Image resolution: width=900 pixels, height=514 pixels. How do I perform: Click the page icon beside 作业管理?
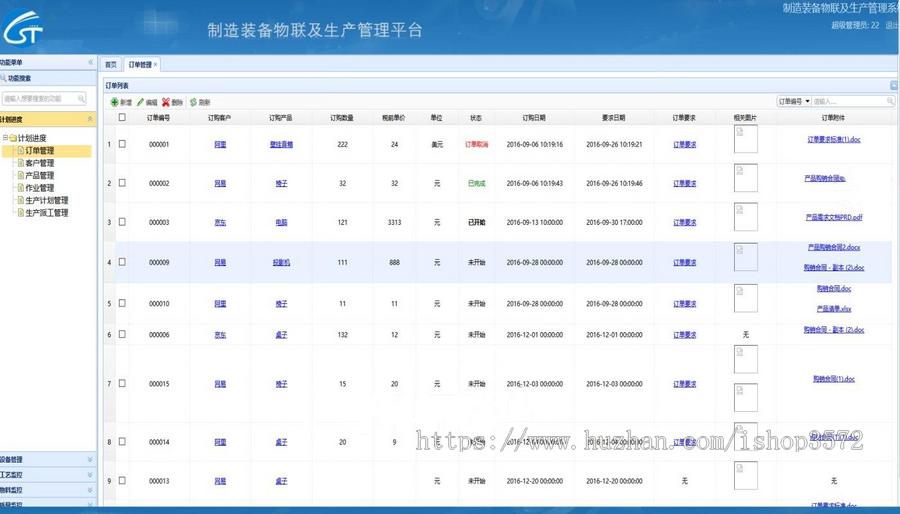pos(21,188)
